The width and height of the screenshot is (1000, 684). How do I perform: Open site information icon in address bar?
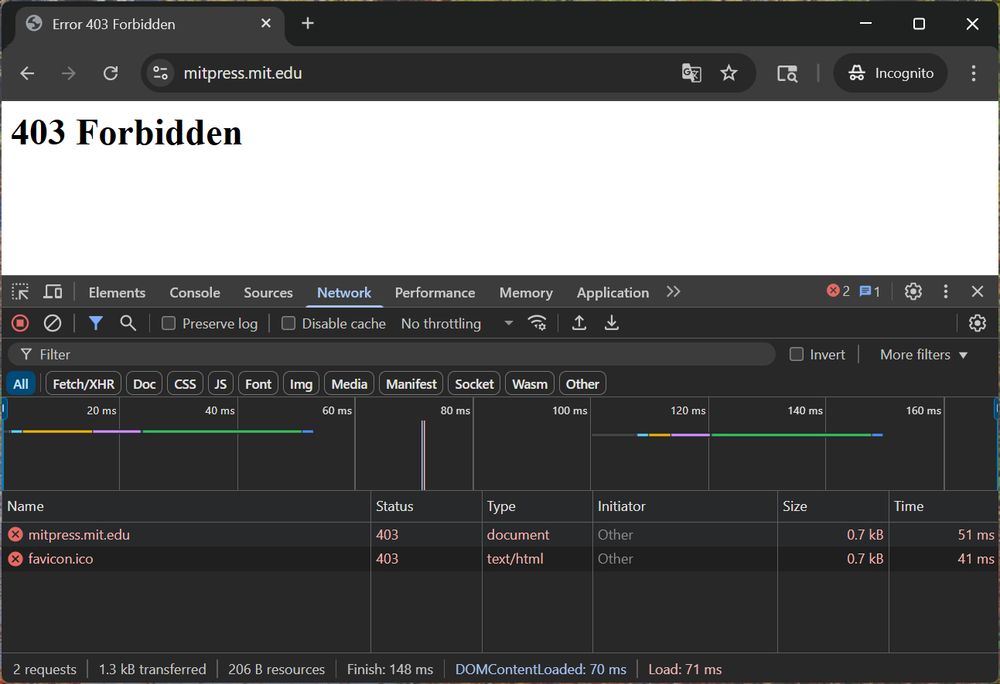(x=160, y=73)
